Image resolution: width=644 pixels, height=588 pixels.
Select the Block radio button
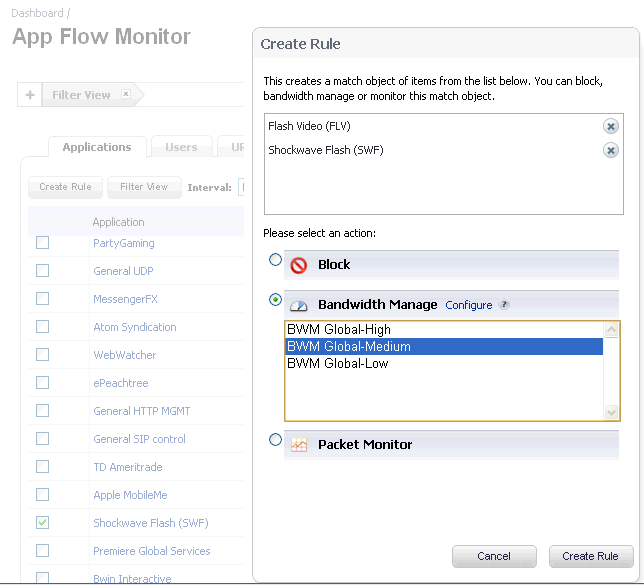point(275,260)
